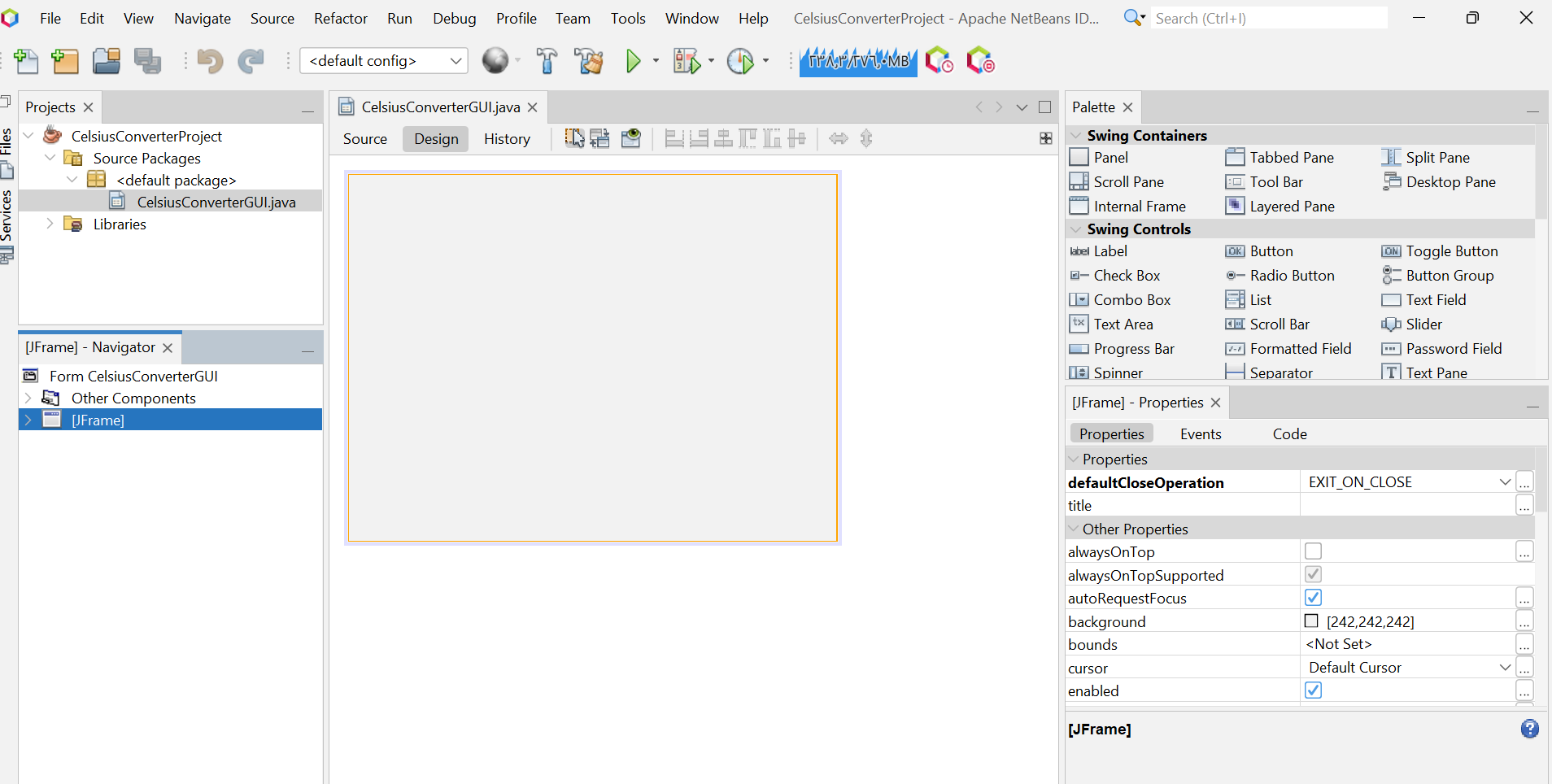Screen dimensions: 1552x784
Task: Select the Check Box palette component
Action: [1115, 276]
